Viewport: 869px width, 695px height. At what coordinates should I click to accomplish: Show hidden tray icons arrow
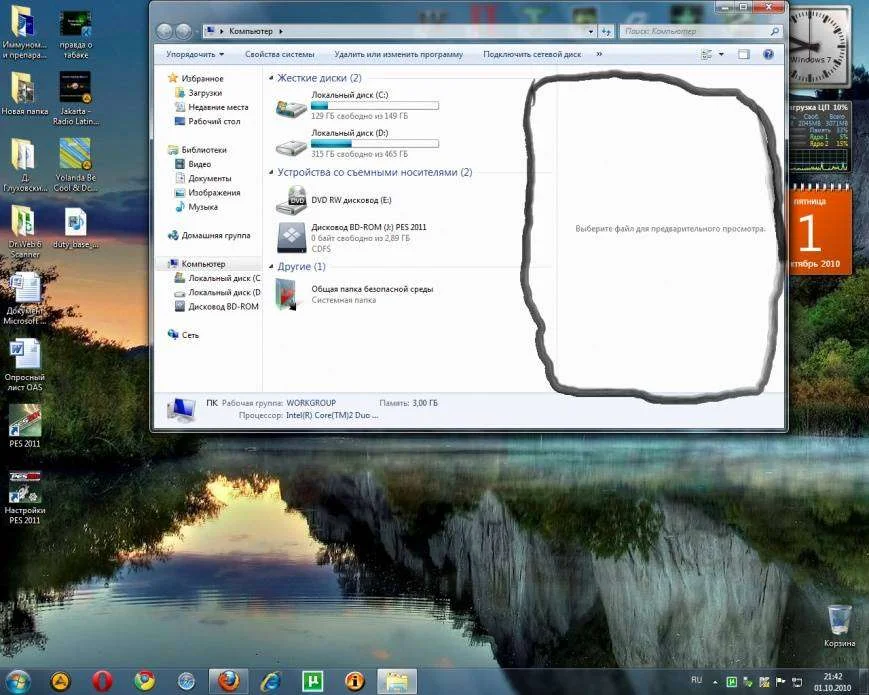point(715,682)
